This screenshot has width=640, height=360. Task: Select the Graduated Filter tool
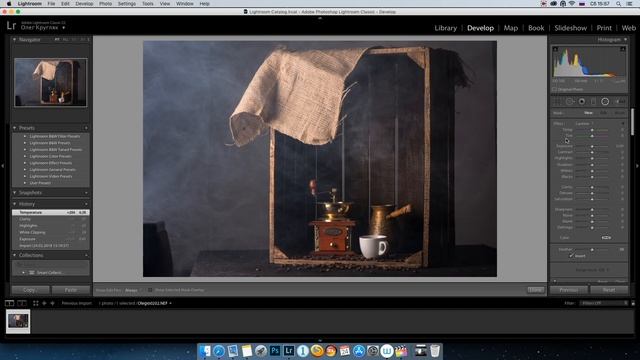tap(593, 101)
